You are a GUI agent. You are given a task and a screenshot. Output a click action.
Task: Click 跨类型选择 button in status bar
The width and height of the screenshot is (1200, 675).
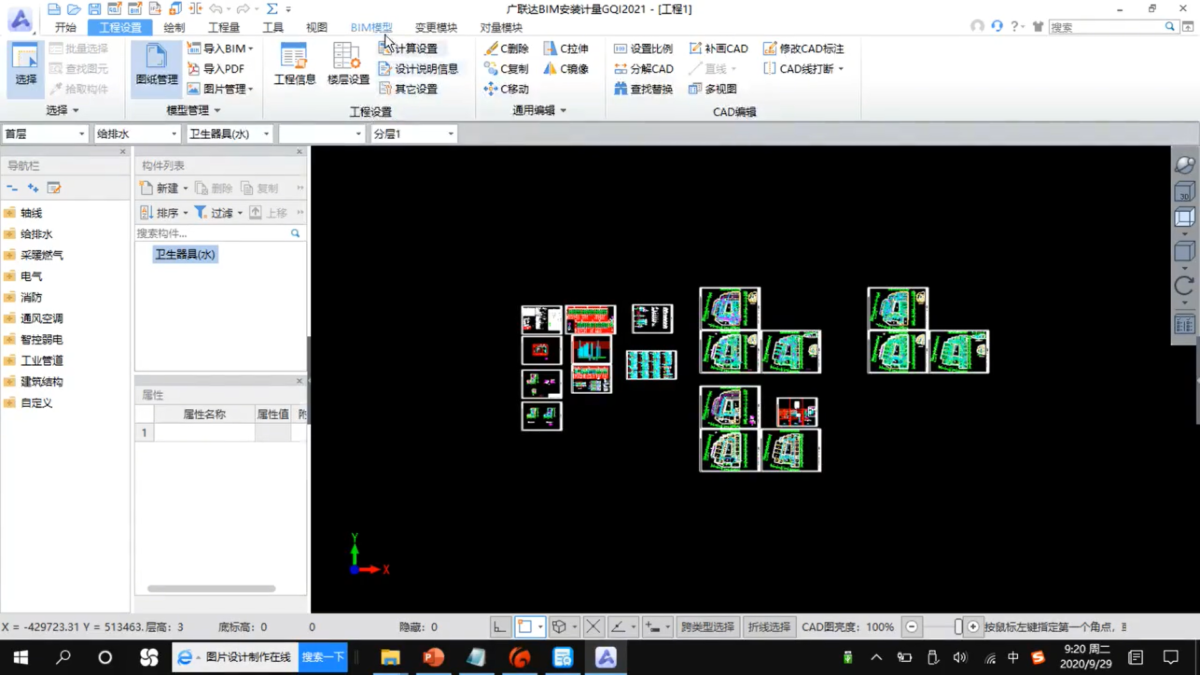707,627
